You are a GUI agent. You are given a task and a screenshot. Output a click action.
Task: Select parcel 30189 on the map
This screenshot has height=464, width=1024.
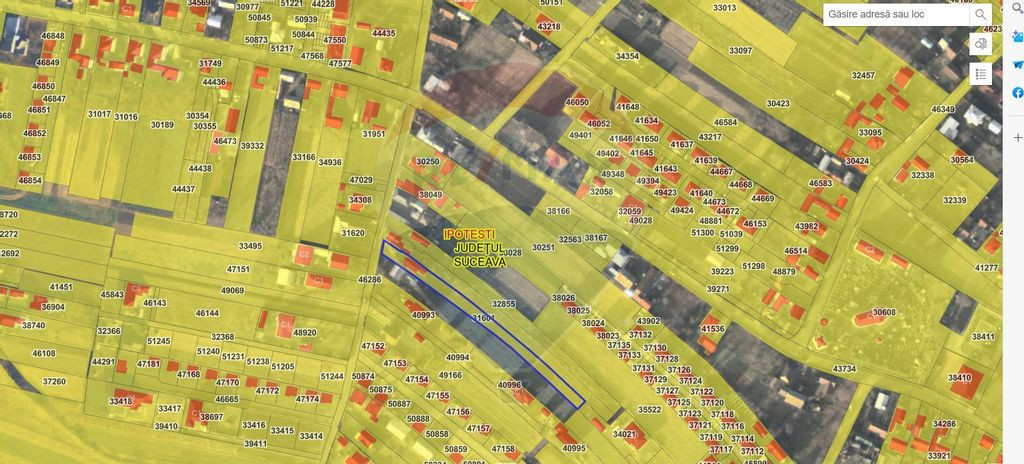point(161,125)
